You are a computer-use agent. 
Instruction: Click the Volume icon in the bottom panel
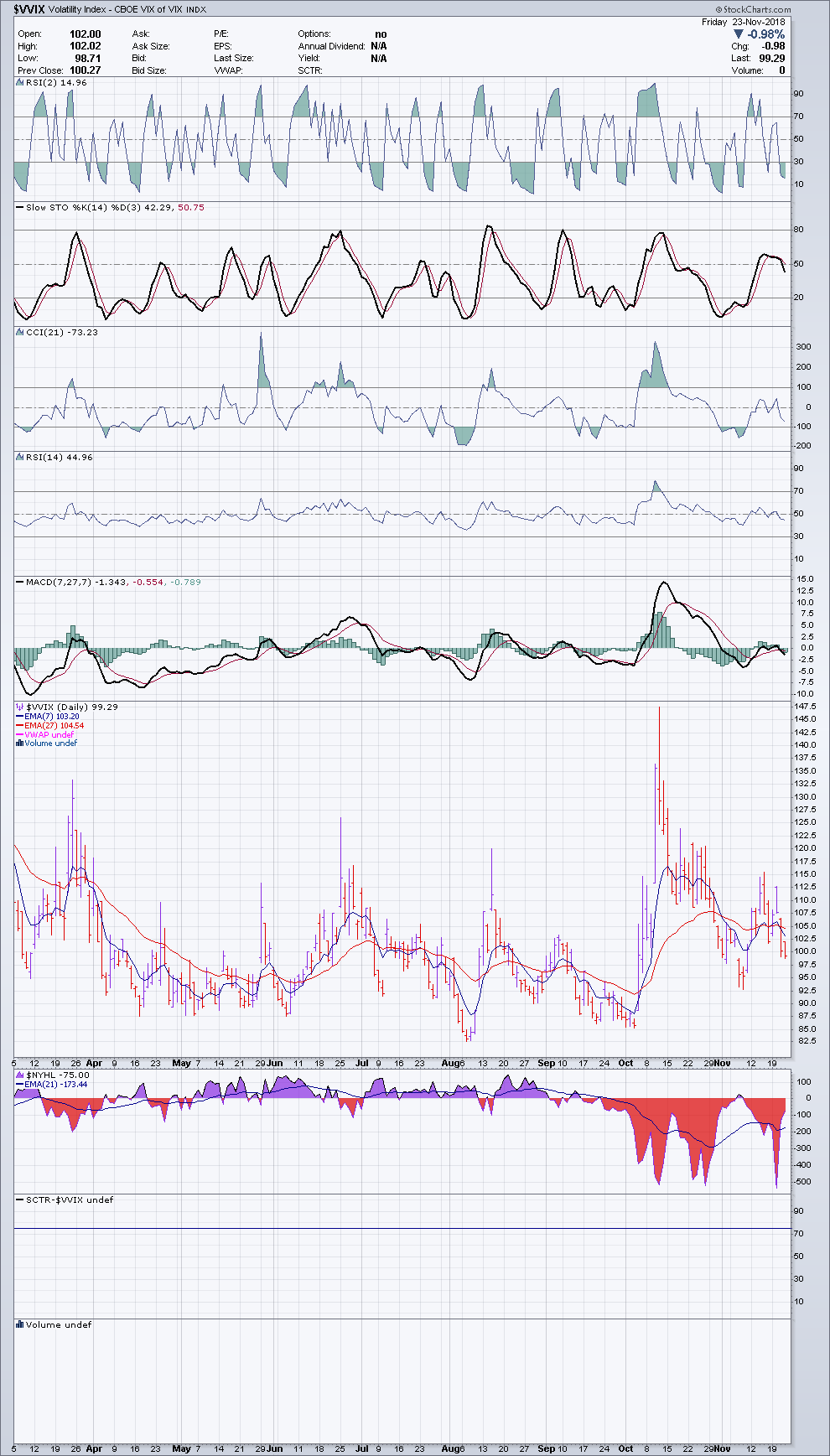20,1325
